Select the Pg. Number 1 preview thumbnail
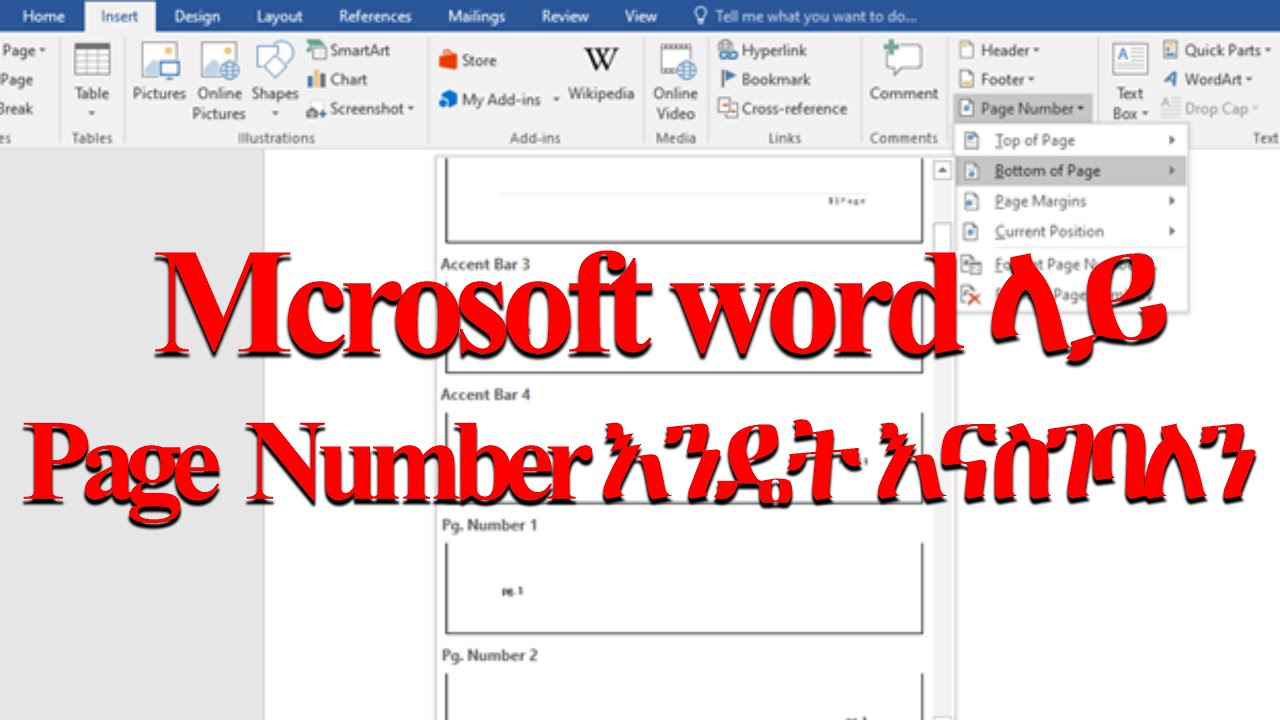The width and height of the screenshot is (1280, 720). [684, 588]
